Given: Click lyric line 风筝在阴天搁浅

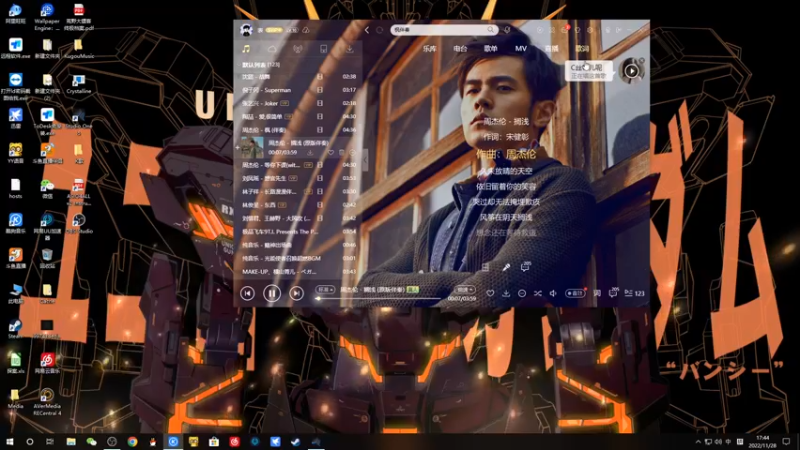Looking at the screenshot, I should (x=506, y=217).
